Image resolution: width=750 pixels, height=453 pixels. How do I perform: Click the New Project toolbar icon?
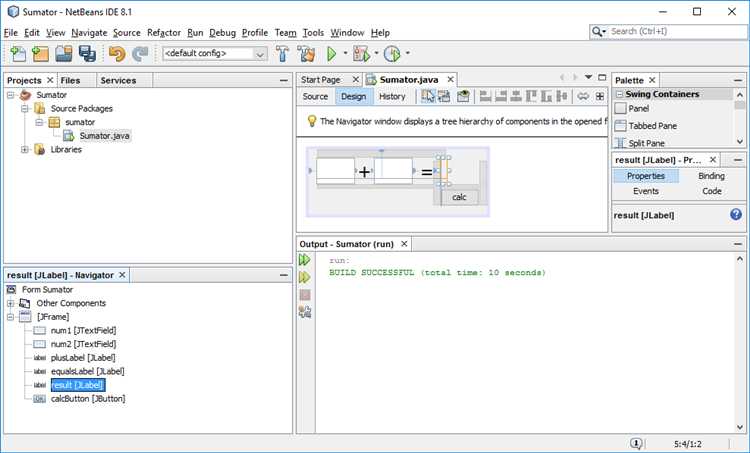(41, 54)
